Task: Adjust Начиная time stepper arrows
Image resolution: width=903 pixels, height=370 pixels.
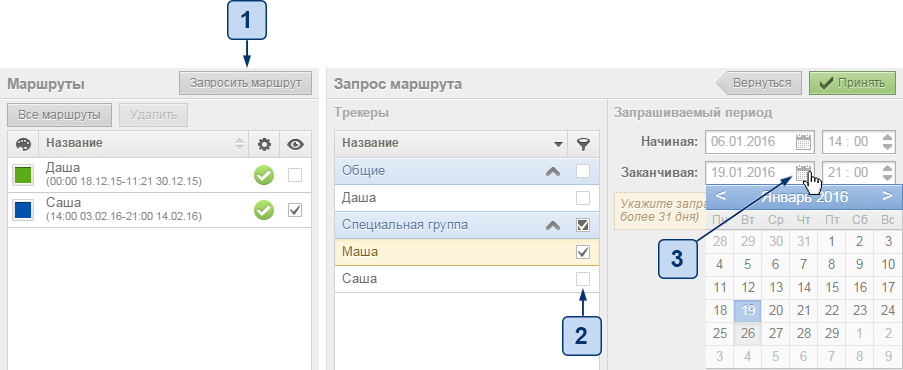Action: point(888,141)
